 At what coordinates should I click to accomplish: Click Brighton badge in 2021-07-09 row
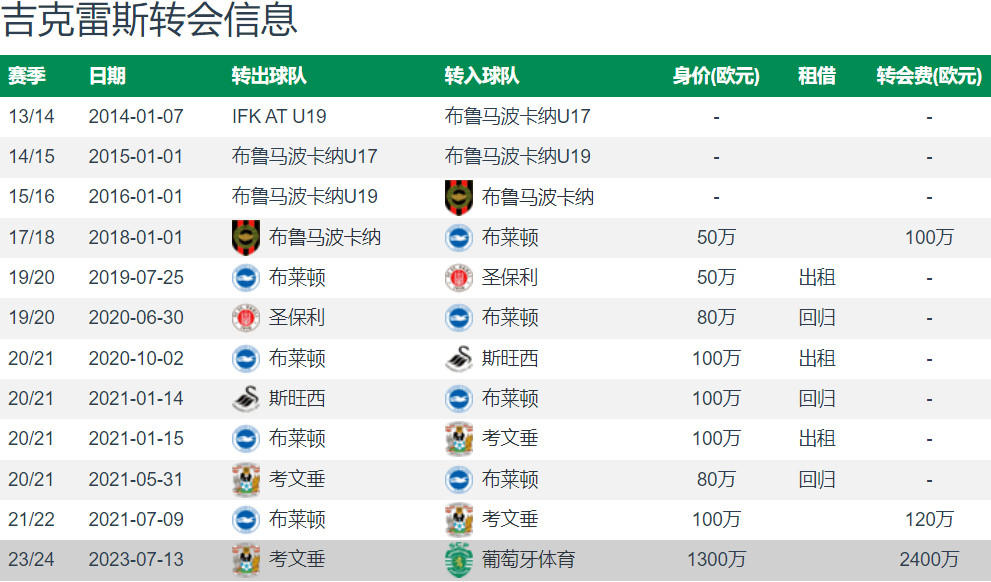click(246, 519)
